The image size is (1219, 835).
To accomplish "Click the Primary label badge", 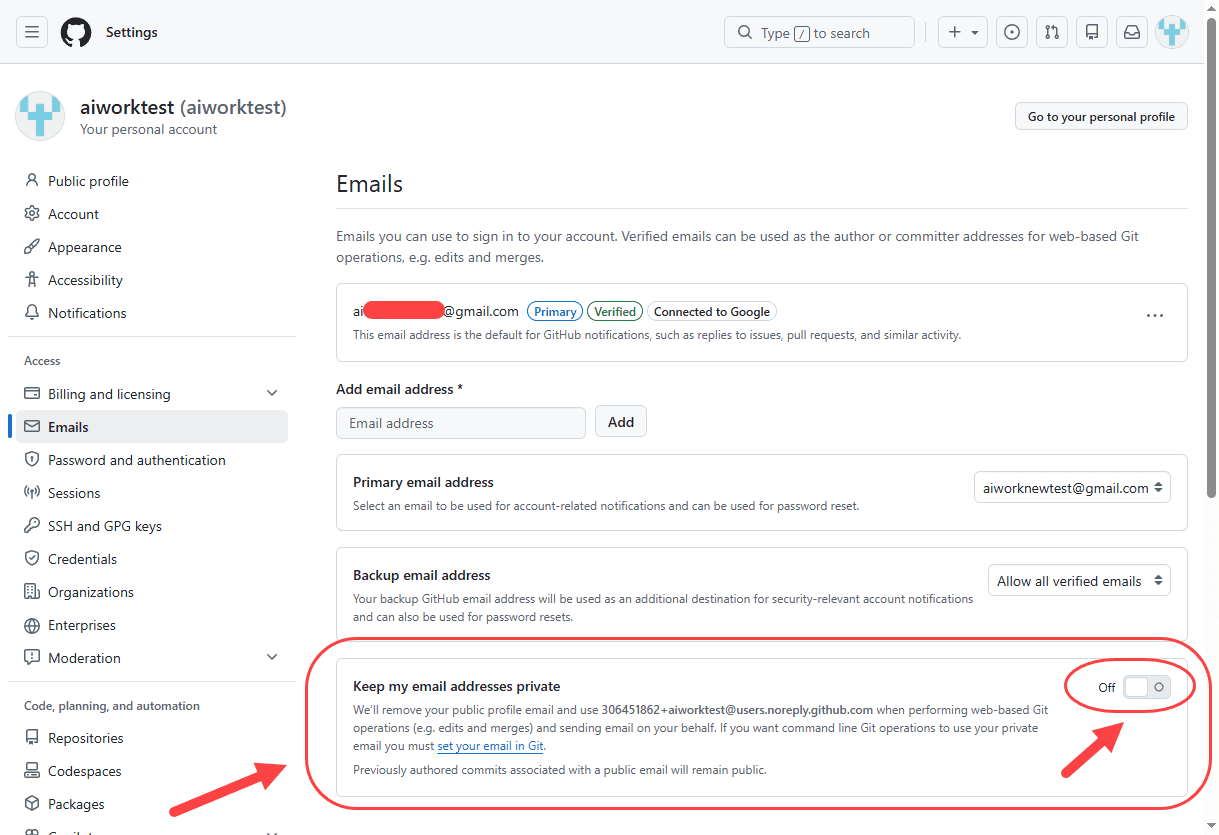I will 555,312.
